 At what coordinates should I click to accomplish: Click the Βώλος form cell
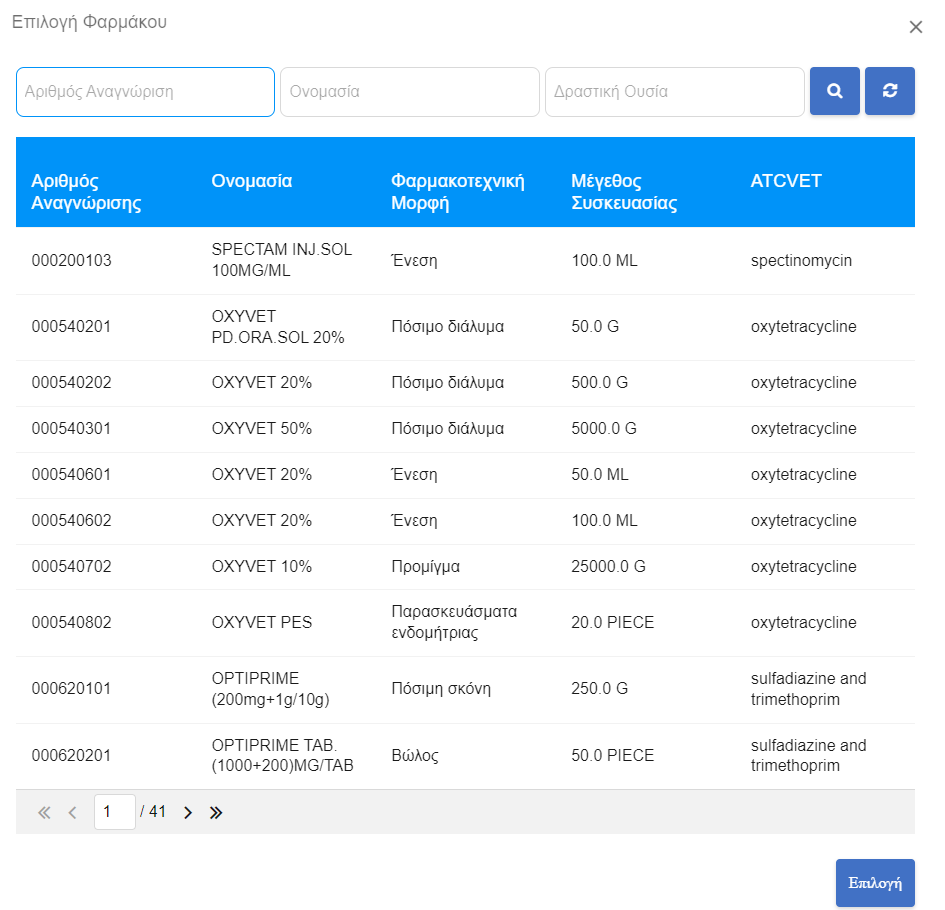pyautogui.click(x=415, y=755)
